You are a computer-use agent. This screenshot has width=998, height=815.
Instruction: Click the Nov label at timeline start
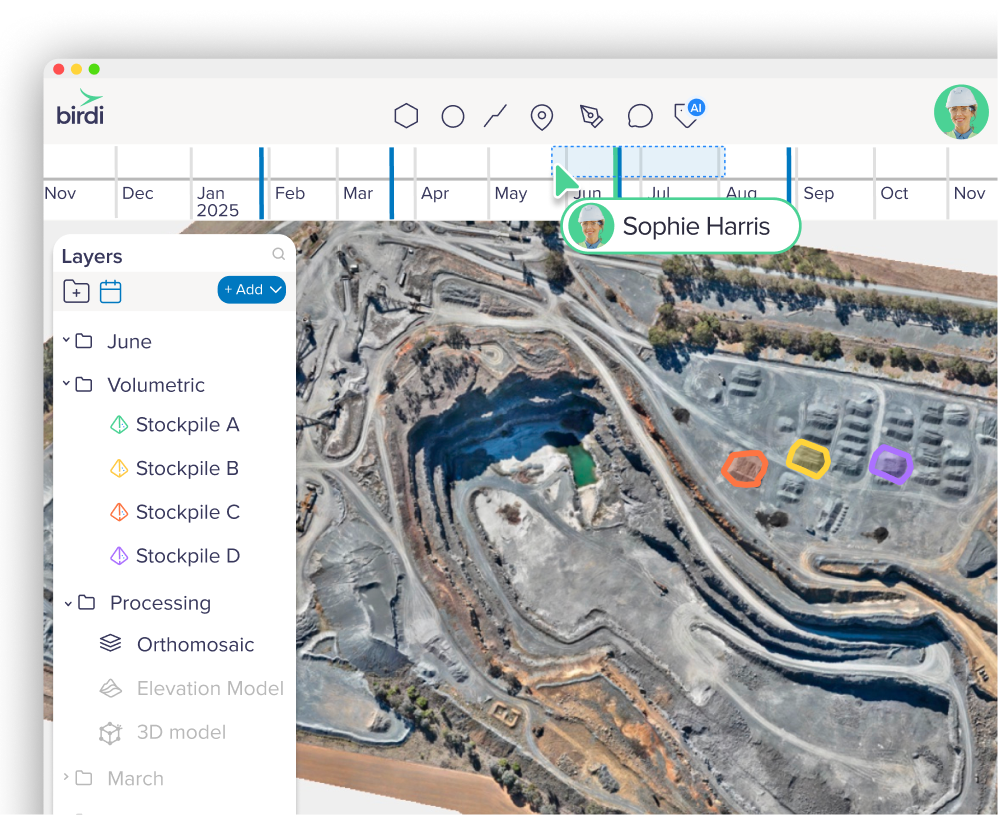pos(60,193)
